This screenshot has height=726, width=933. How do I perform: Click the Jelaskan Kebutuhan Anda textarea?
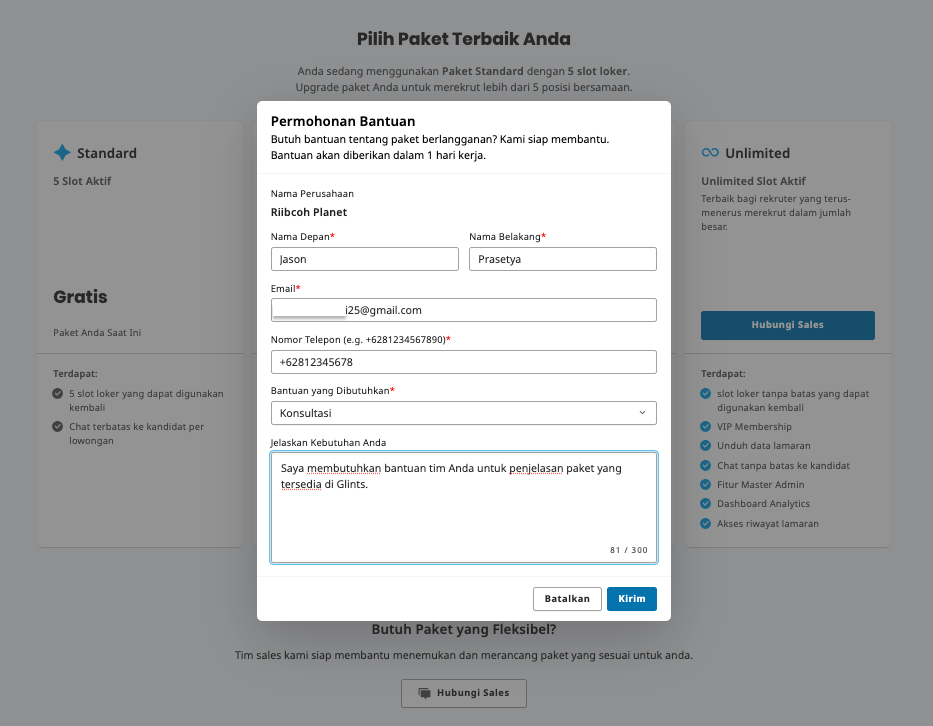[464, 508]
